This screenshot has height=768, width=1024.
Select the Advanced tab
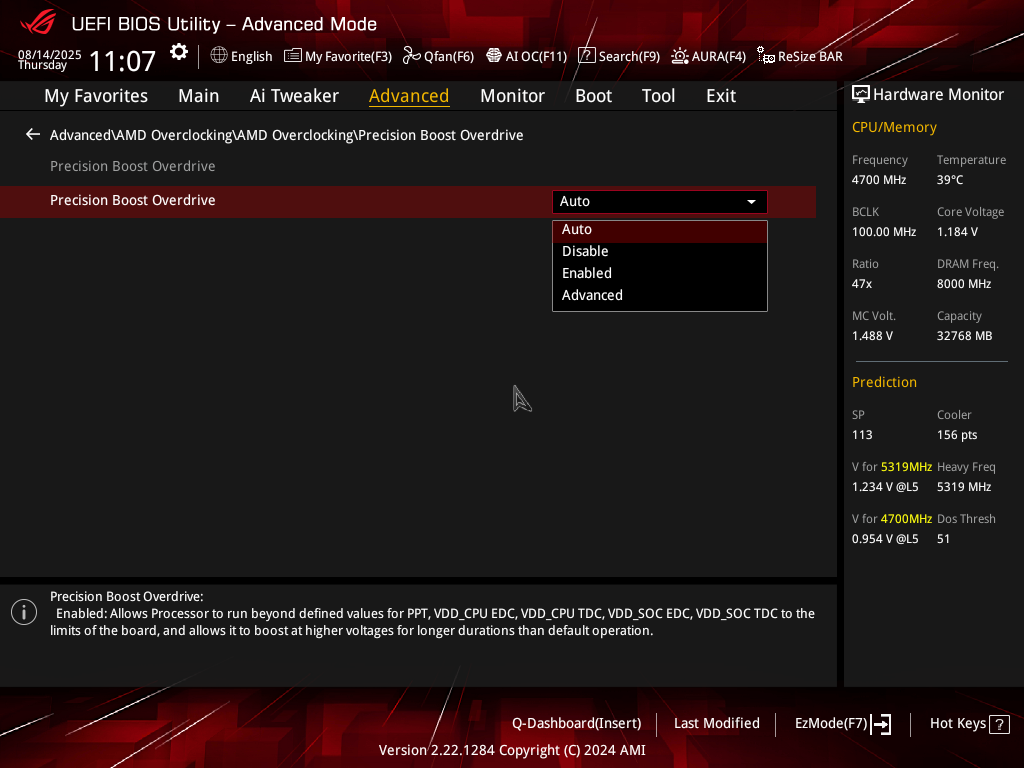pos(409,96)
